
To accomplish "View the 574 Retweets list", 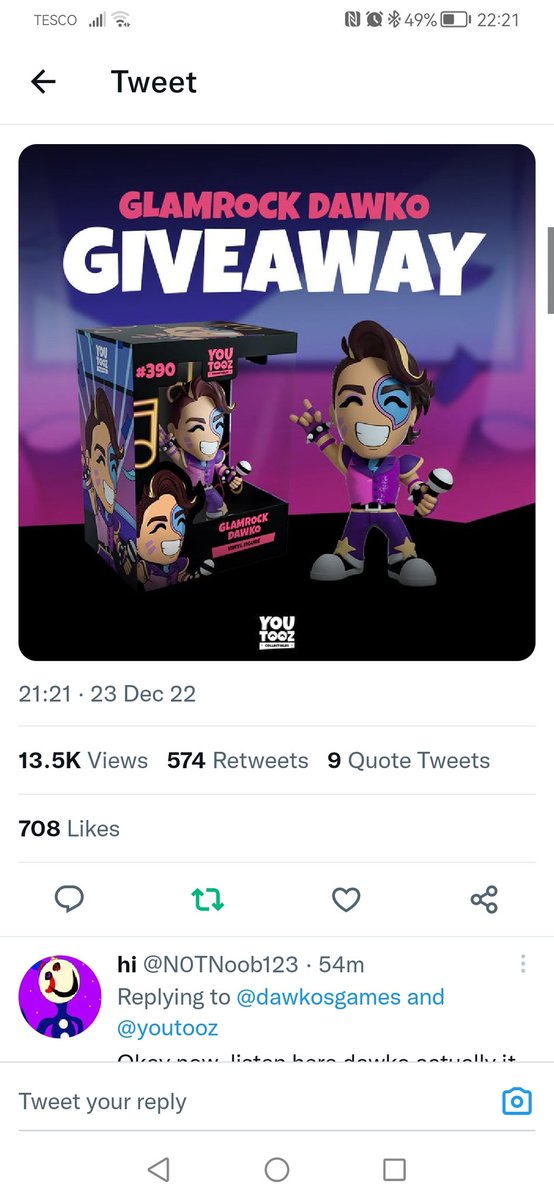I will coord(238,761).
